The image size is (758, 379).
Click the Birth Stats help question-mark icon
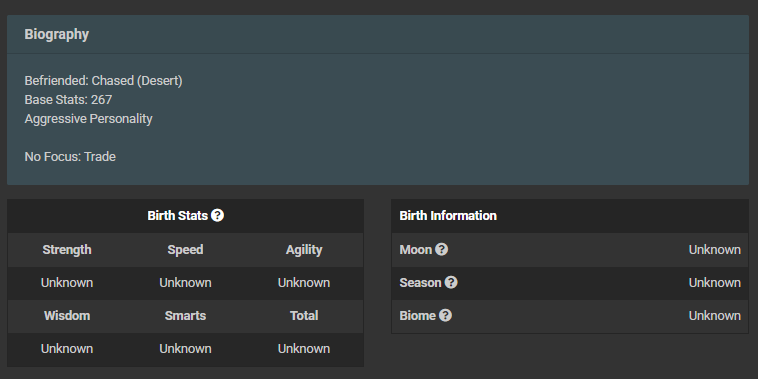tap(218, 215)
